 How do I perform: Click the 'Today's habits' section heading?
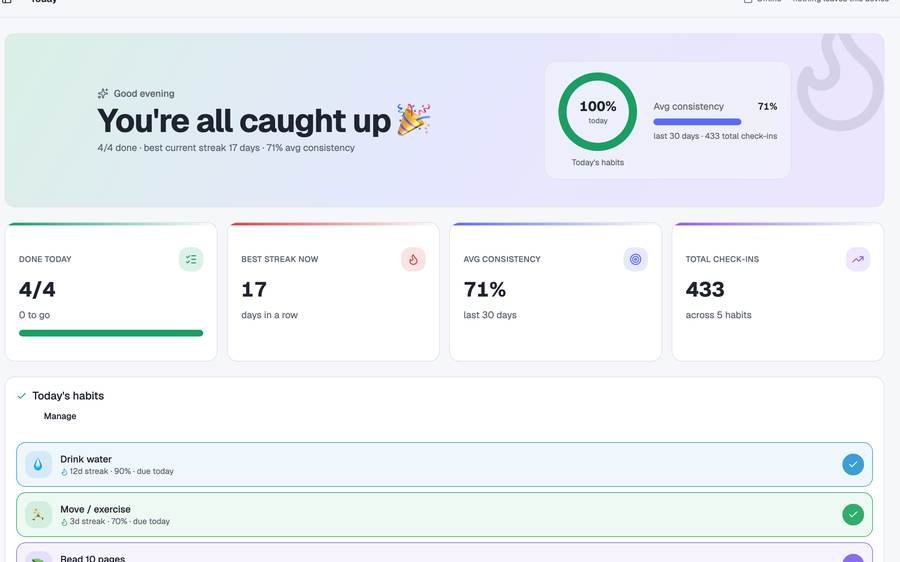pyautogui.click(x=68, y=396)
